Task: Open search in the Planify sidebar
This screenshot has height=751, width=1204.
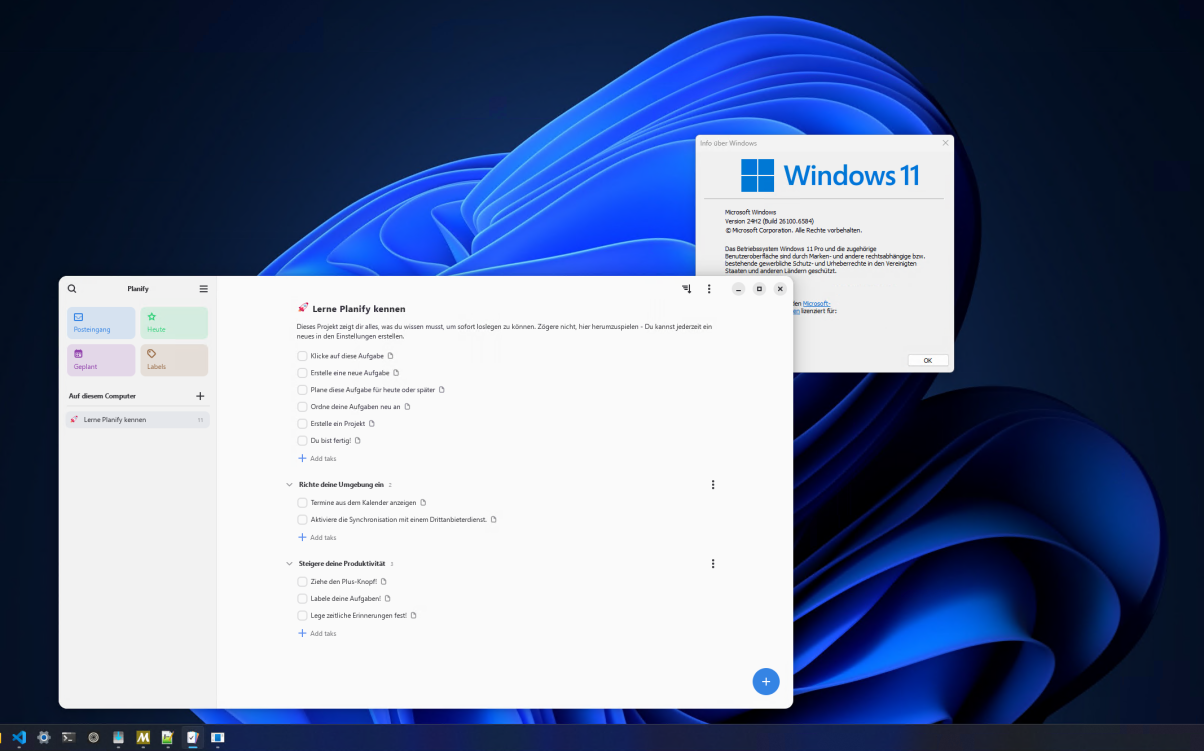Action: click(71, 288)
